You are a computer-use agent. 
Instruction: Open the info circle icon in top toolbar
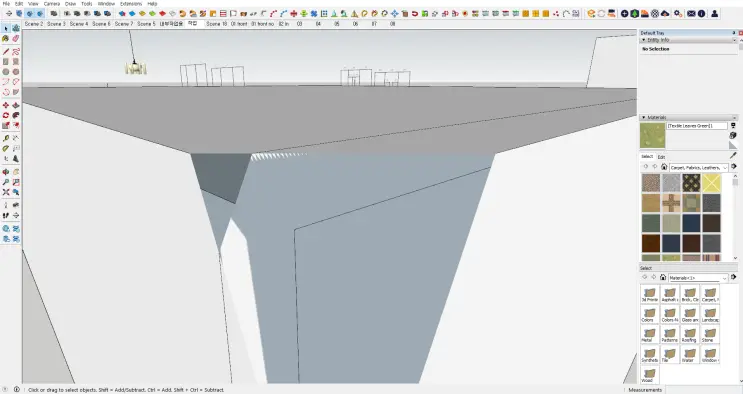point(701,14)
